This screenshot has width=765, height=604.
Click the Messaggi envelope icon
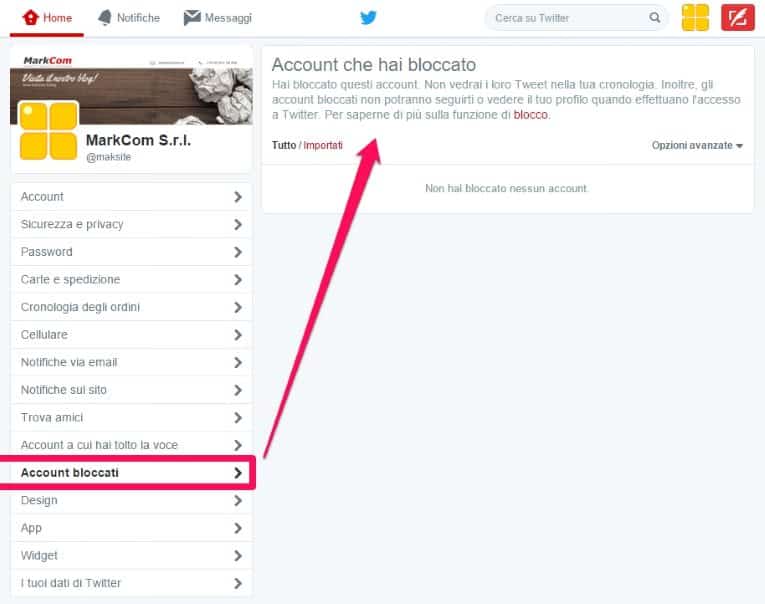coord(192,18)
